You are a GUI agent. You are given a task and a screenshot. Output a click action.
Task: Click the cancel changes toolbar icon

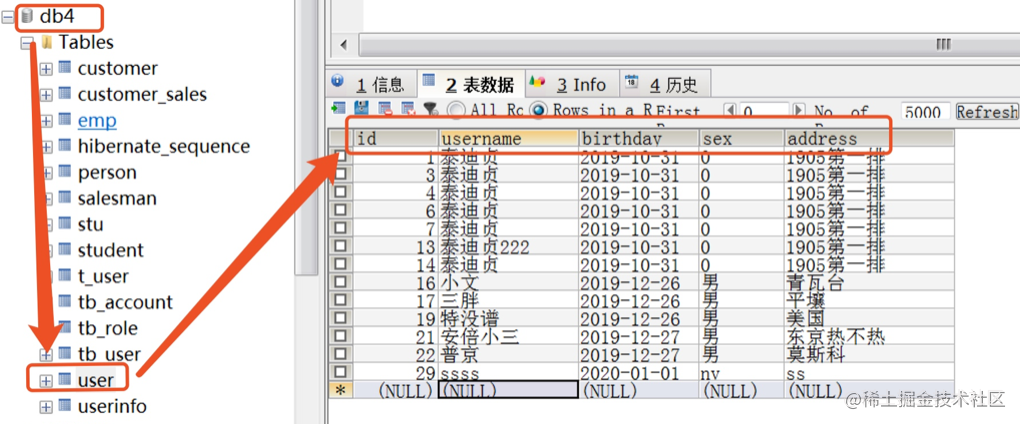pyautogui.click(x=408, y=109)
